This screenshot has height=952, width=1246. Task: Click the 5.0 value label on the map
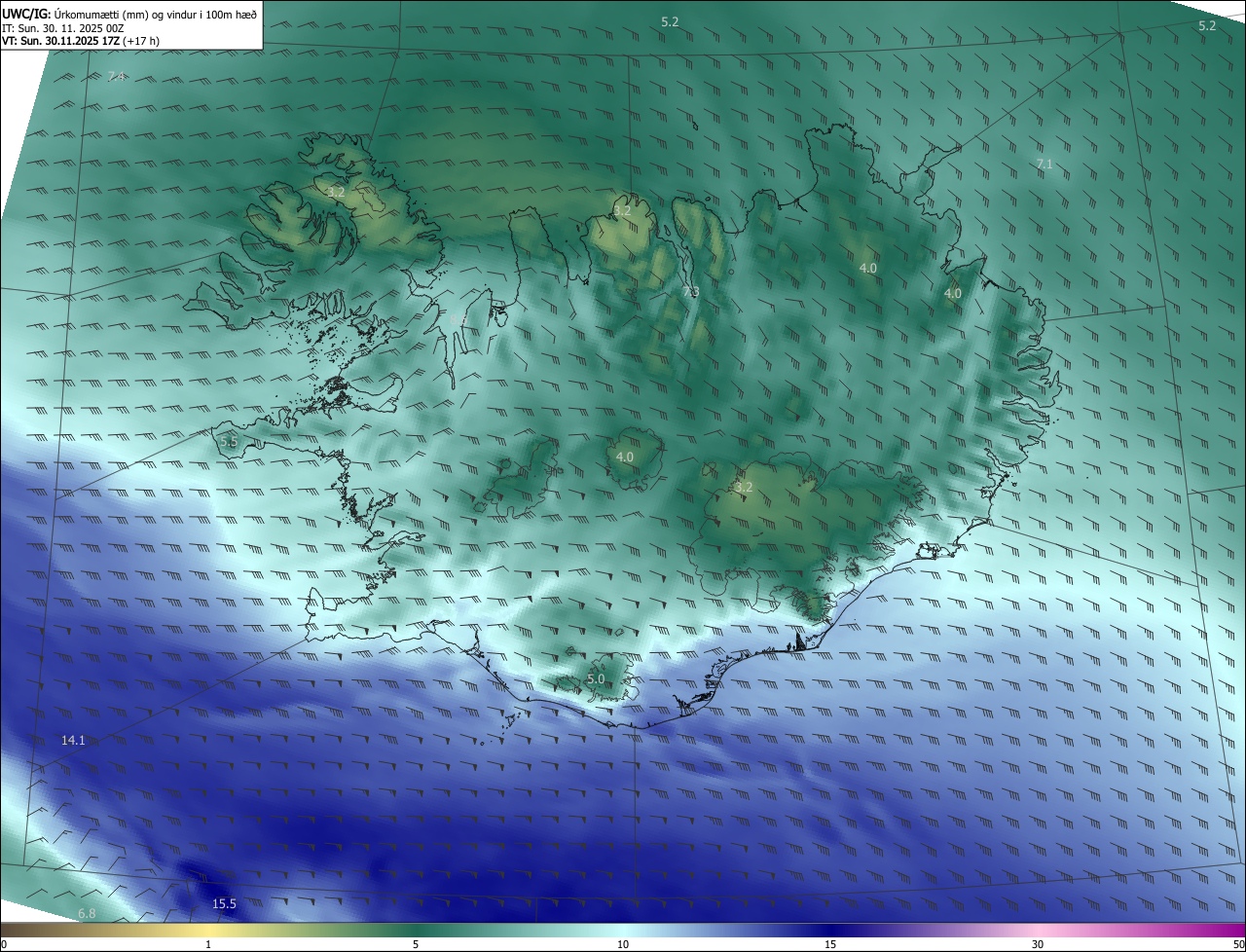coord(596,678)
